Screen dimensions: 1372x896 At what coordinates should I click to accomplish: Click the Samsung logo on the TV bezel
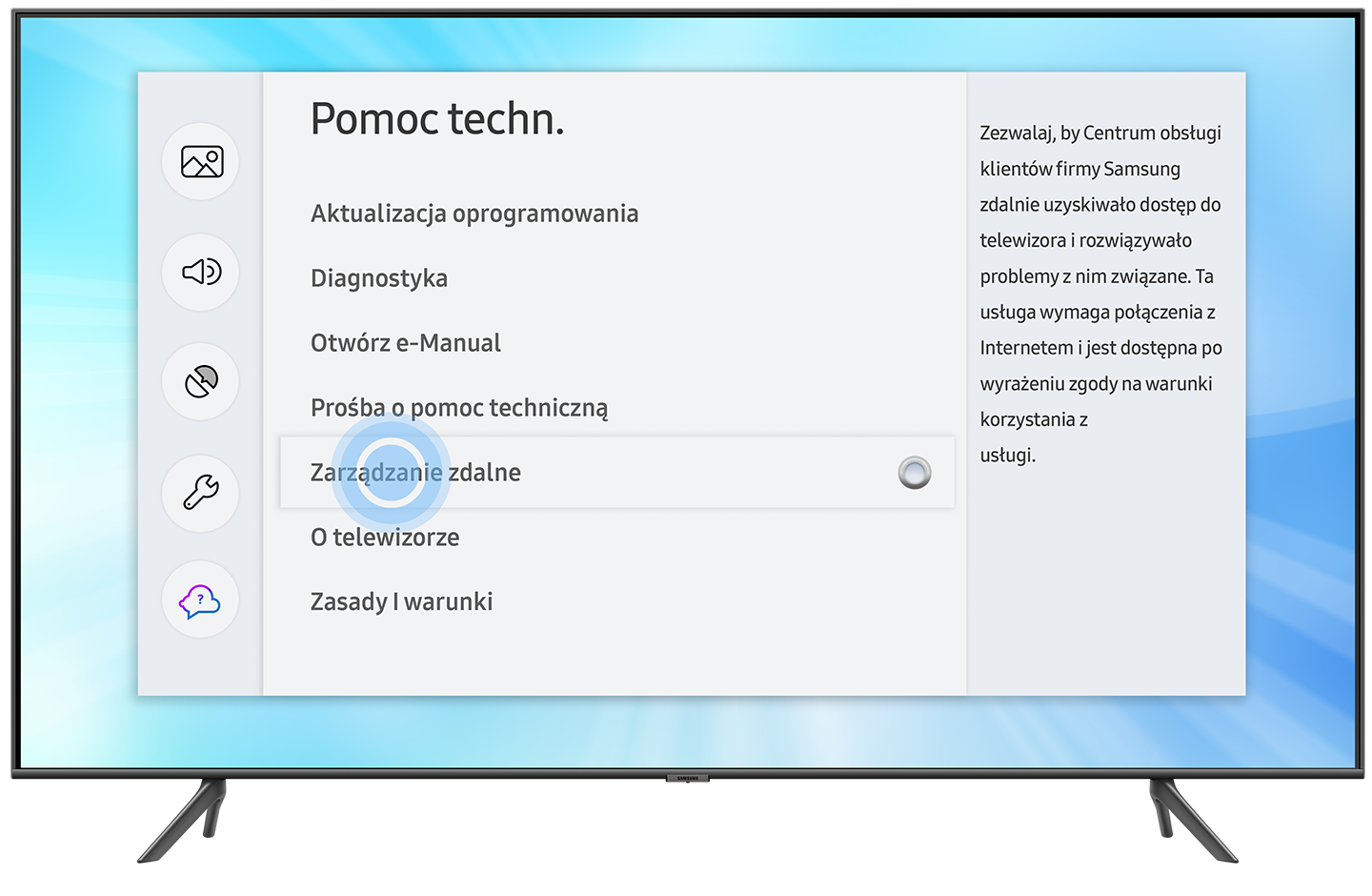tap(688, 779)
